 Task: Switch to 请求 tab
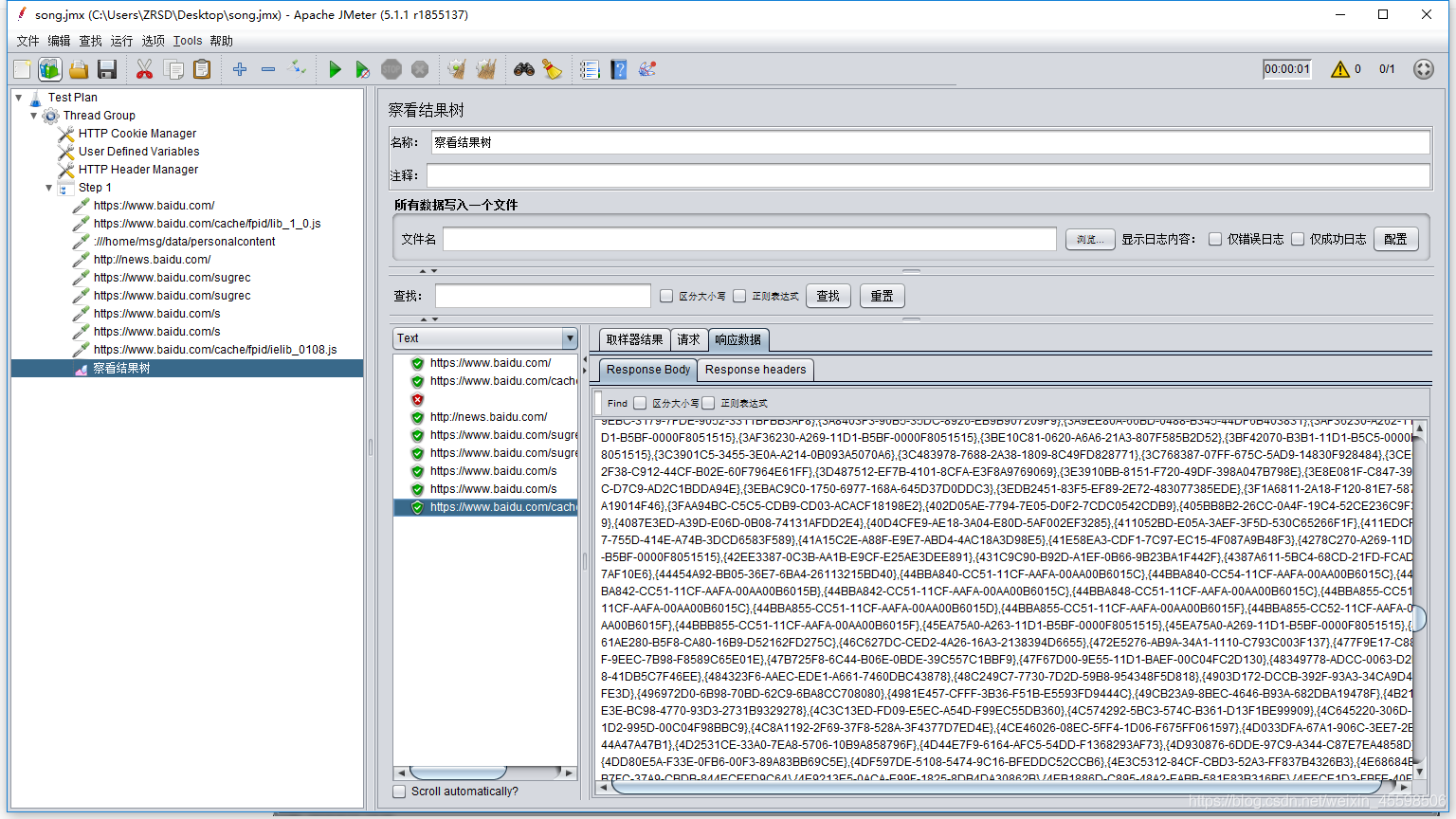point(688,339)
